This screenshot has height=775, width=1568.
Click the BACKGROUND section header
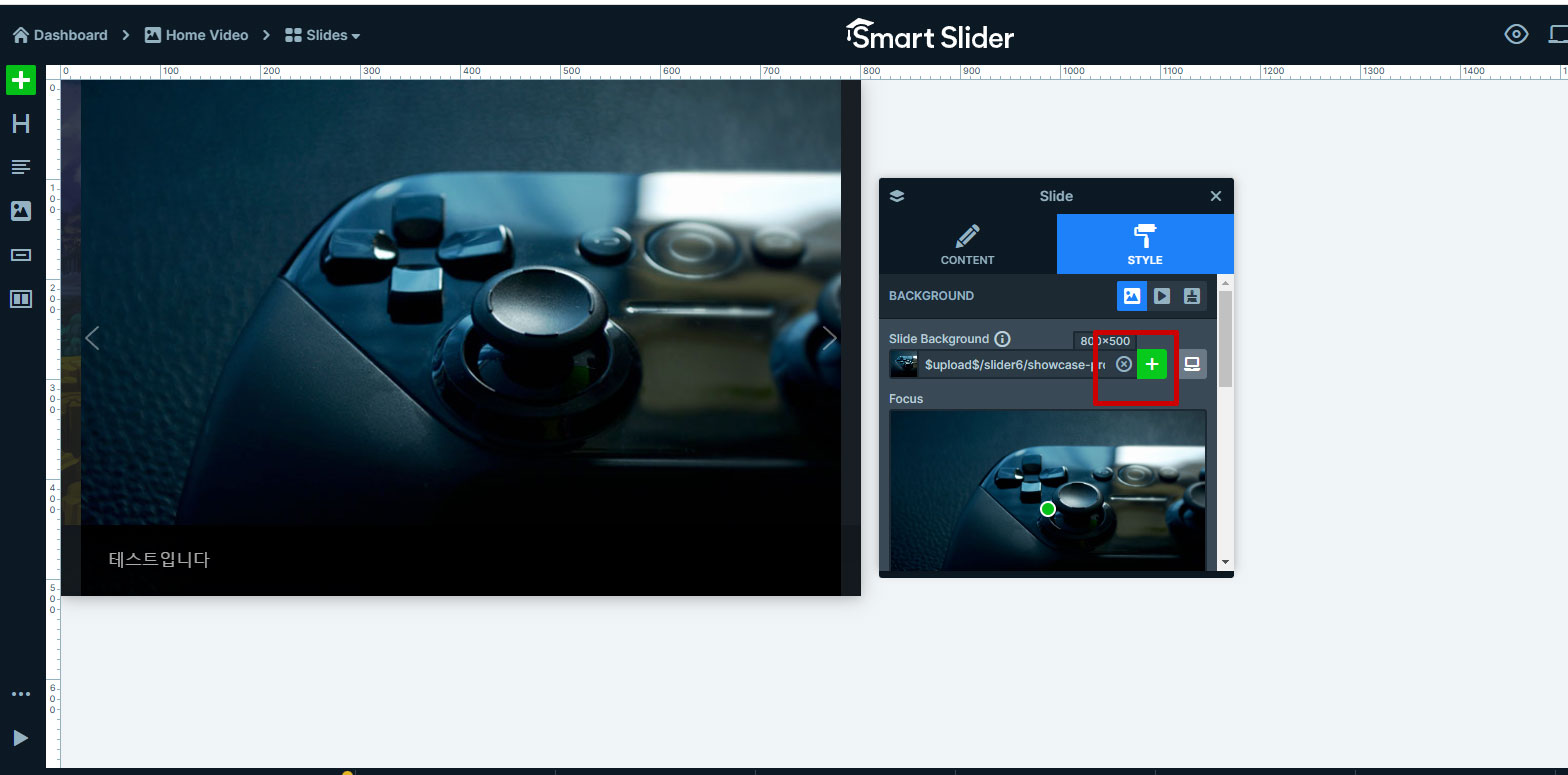[x=931, y=296]
